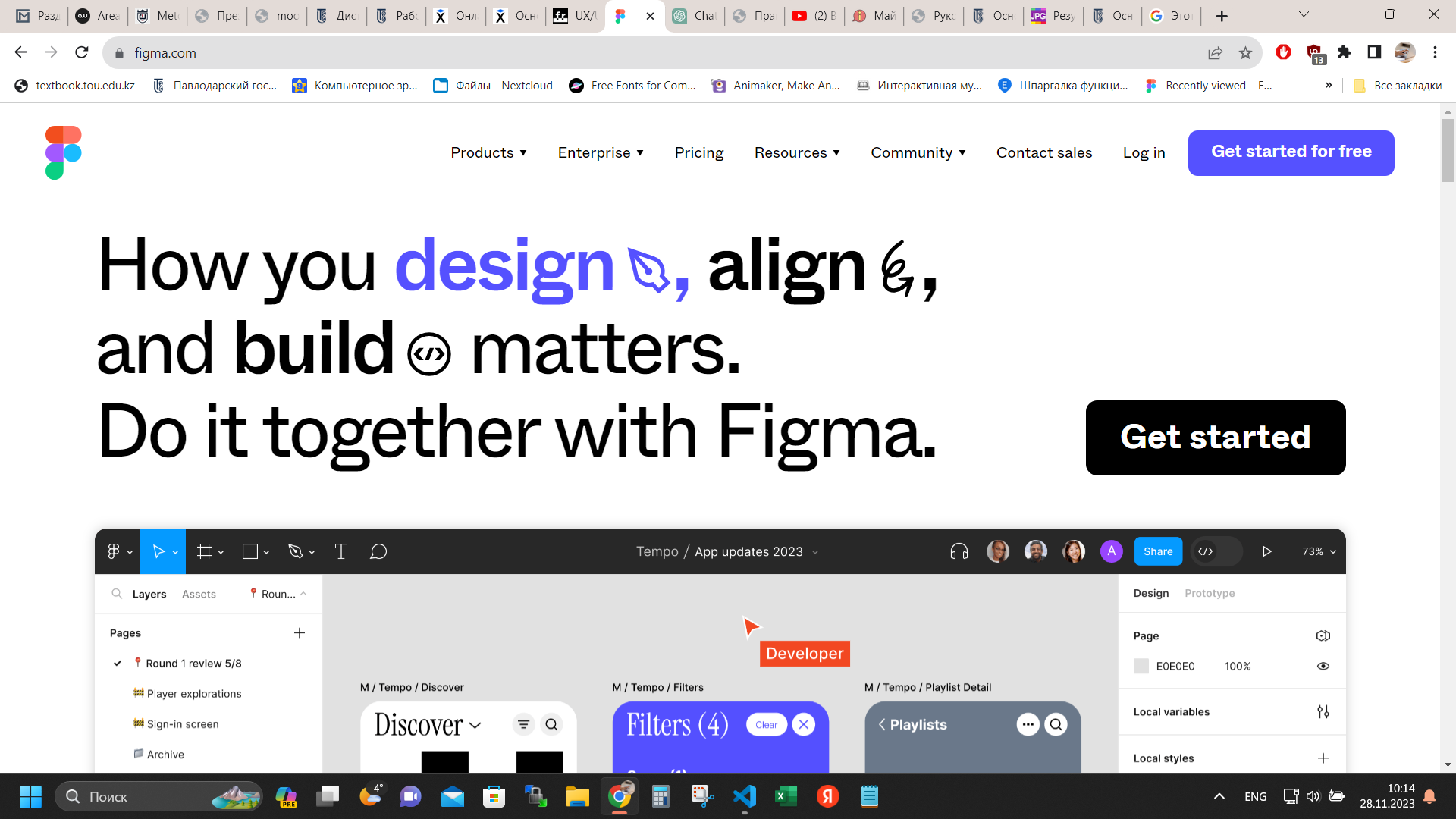Open the Pricing link
1456x819 pixels.
coord(698,152)
